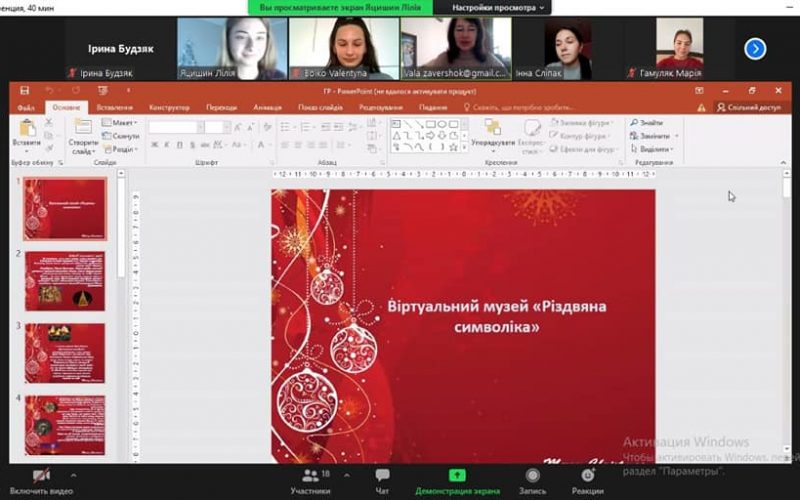
Task: Open the Конструктор ribbon tab
Action: pos(169,107)
